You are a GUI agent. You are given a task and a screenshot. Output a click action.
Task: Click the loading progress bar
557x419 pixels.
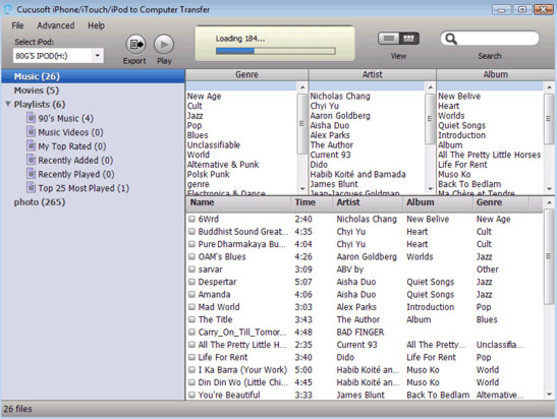[x=276, y=51]
